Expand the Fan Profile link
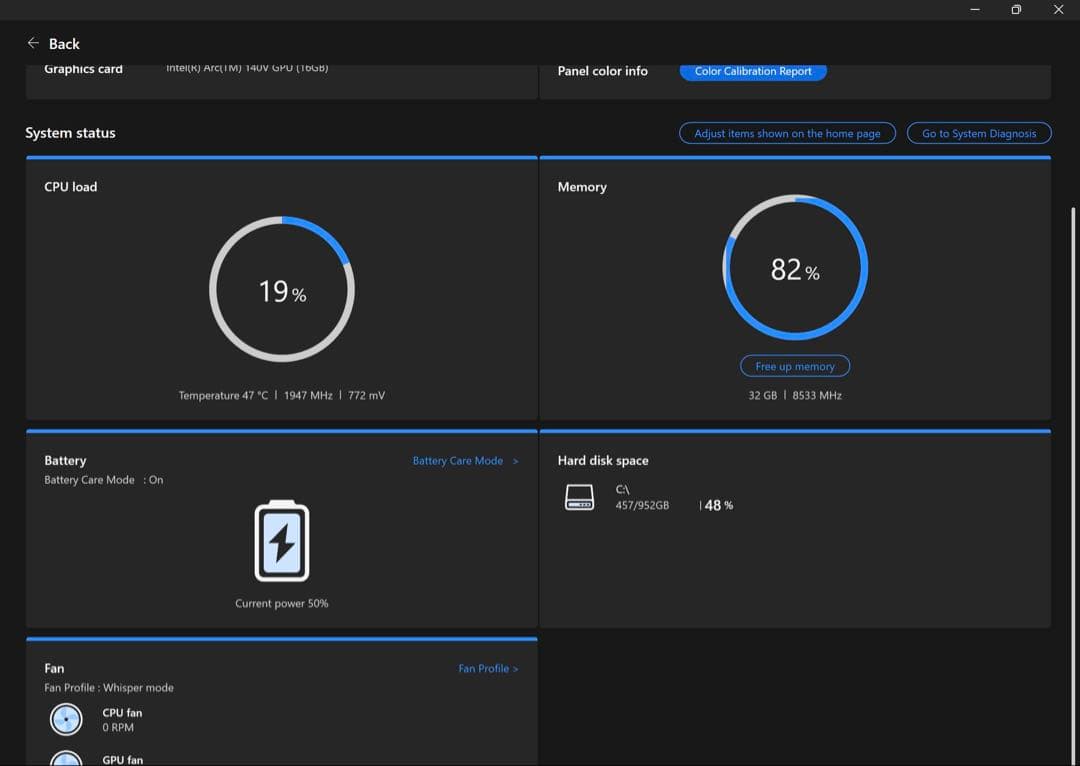The height and width of the screenshot is (766, 1080). point(488,668)
